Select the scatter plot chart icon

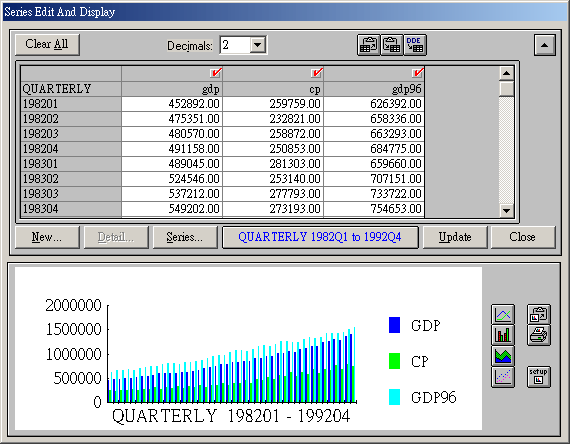503,377
